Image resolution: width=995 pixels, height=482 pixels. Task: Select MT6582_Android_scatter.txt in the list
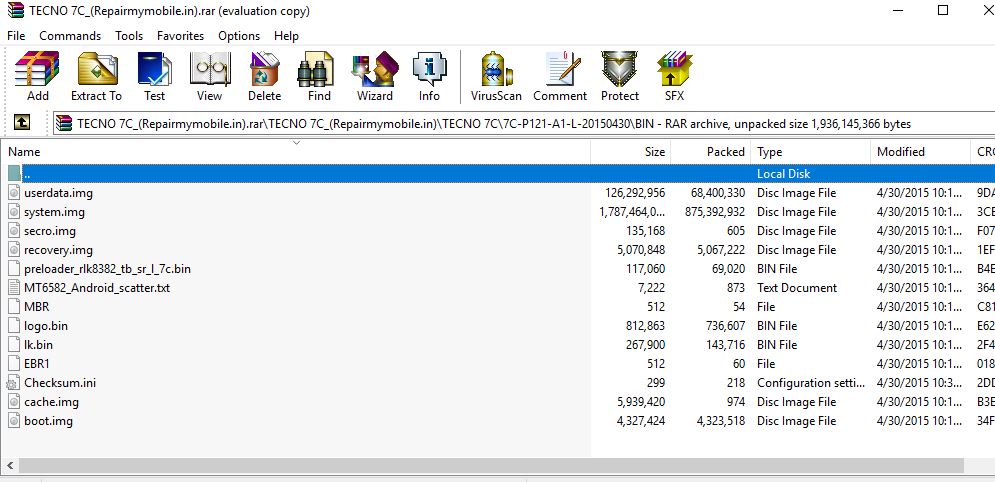point(97,288)
